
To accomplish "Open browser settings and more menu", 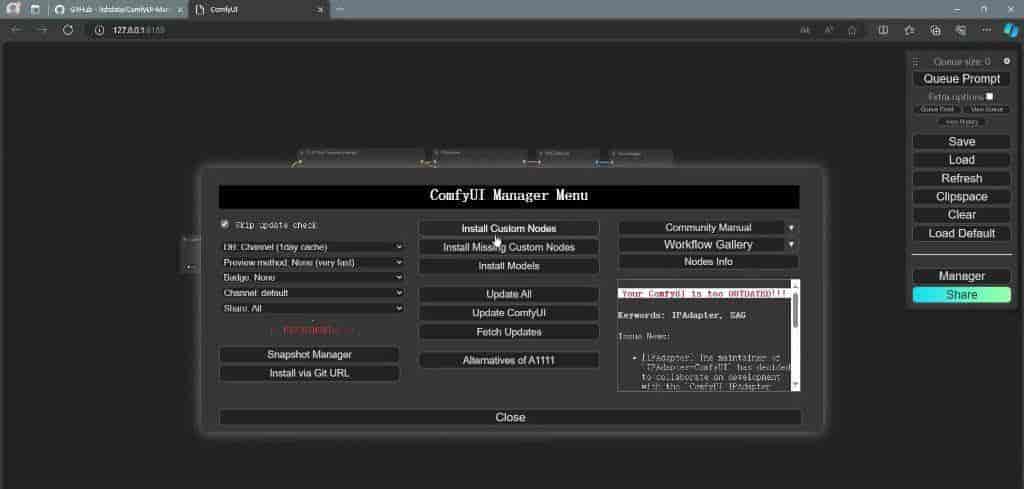I will 986,30.
